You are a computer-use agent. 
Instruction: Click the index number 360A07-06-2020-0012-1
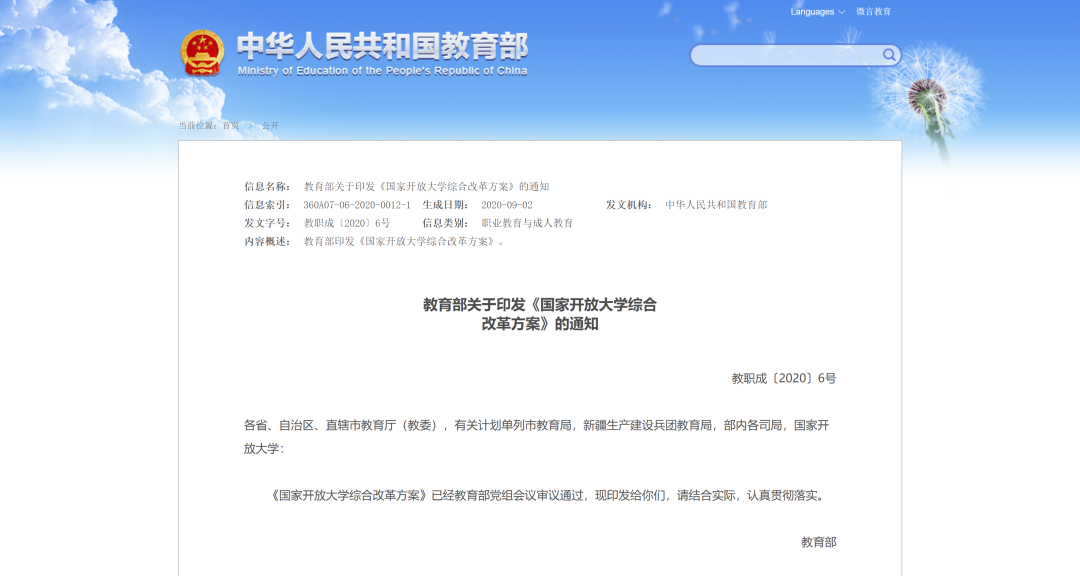coord(357,205)
